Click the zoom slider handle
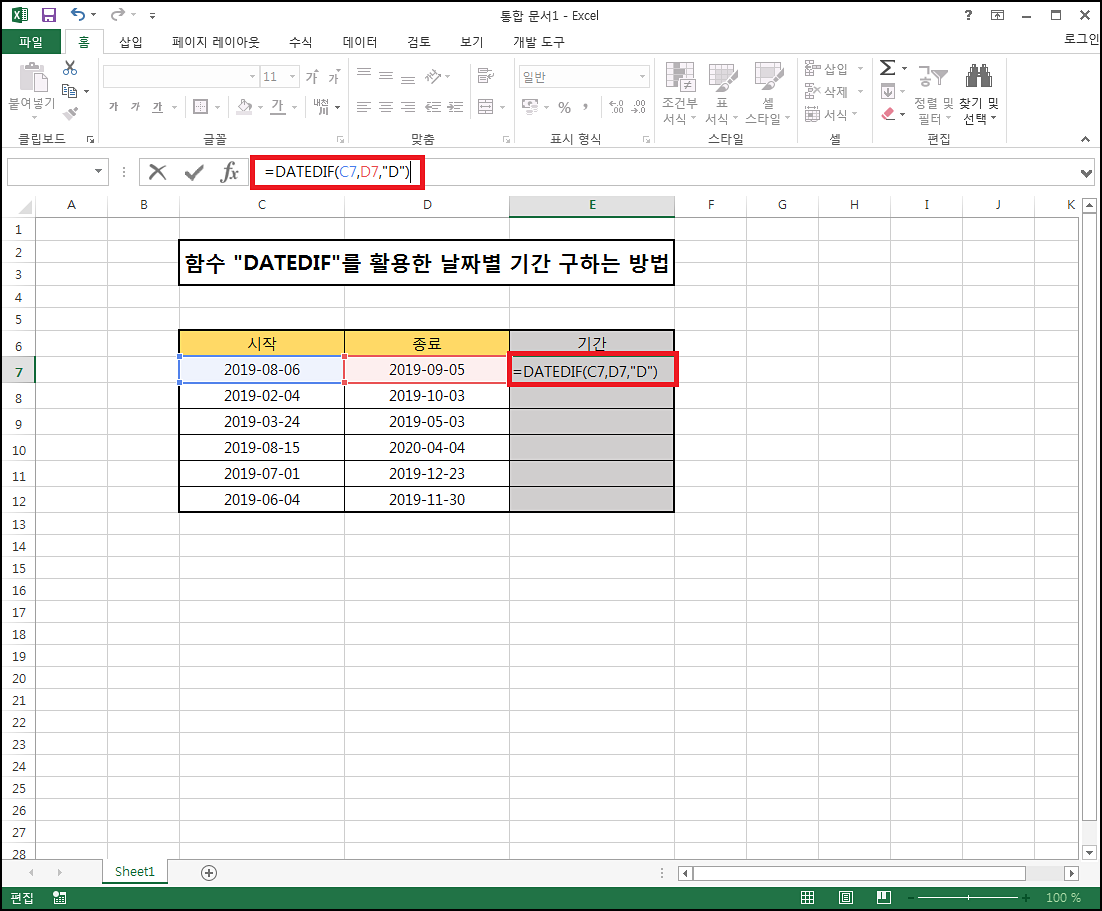Screen dimensions: 1102x911 pos(968,898)
